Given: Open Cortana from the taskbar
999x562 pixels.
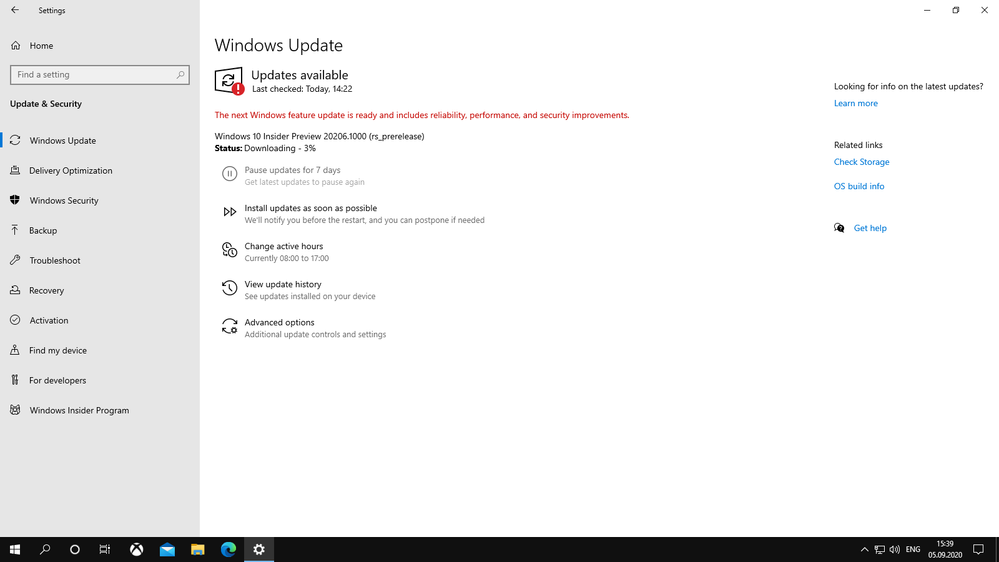Looking at the screenshot, I should [75, 549].
